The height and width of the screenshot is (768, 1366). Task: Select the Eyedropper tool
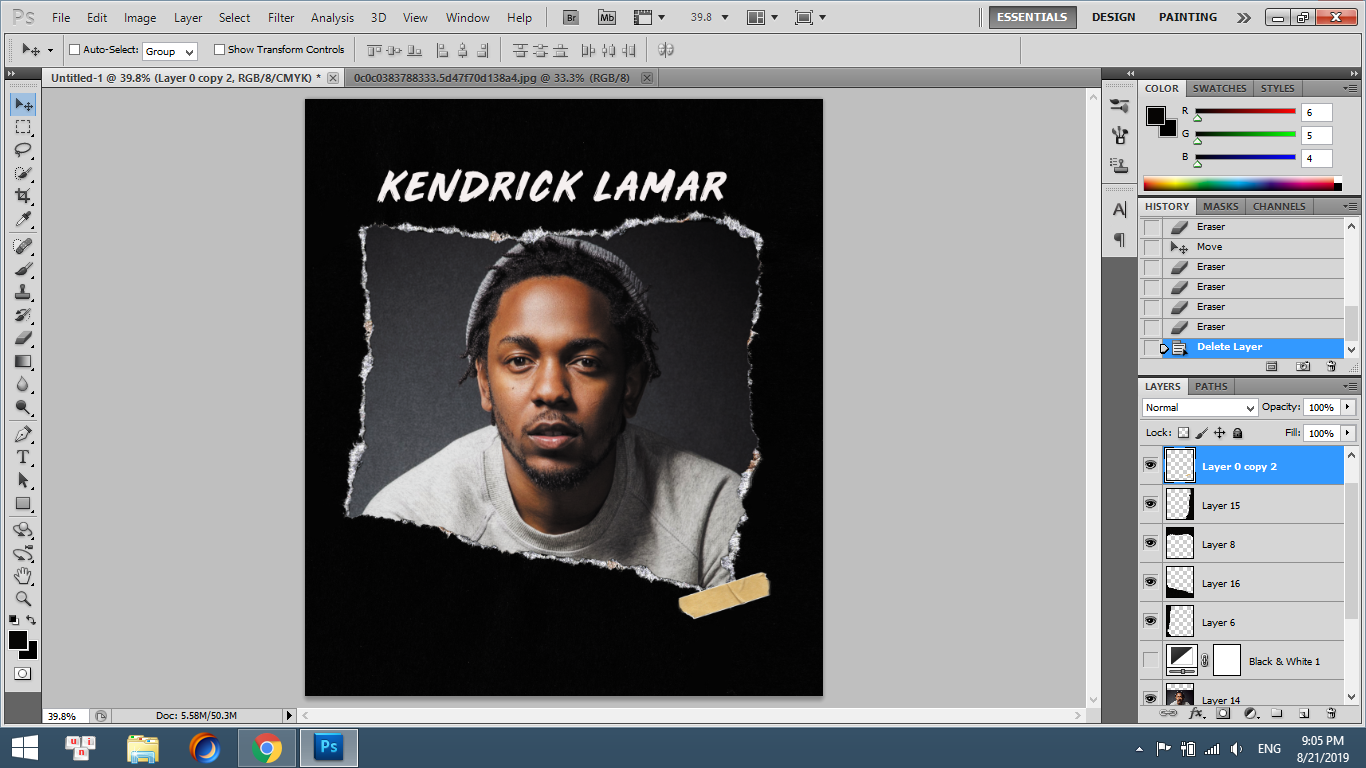tap(23, 219)
